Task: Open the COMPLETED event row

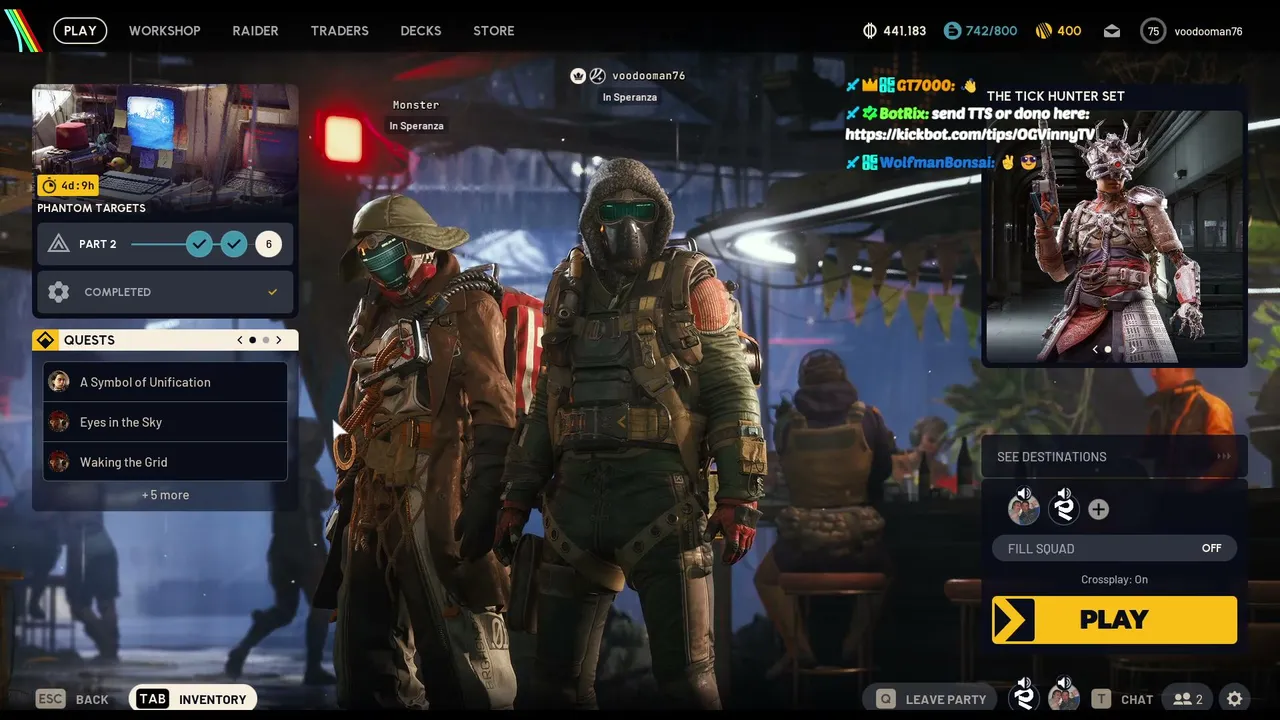Action: 165,292
